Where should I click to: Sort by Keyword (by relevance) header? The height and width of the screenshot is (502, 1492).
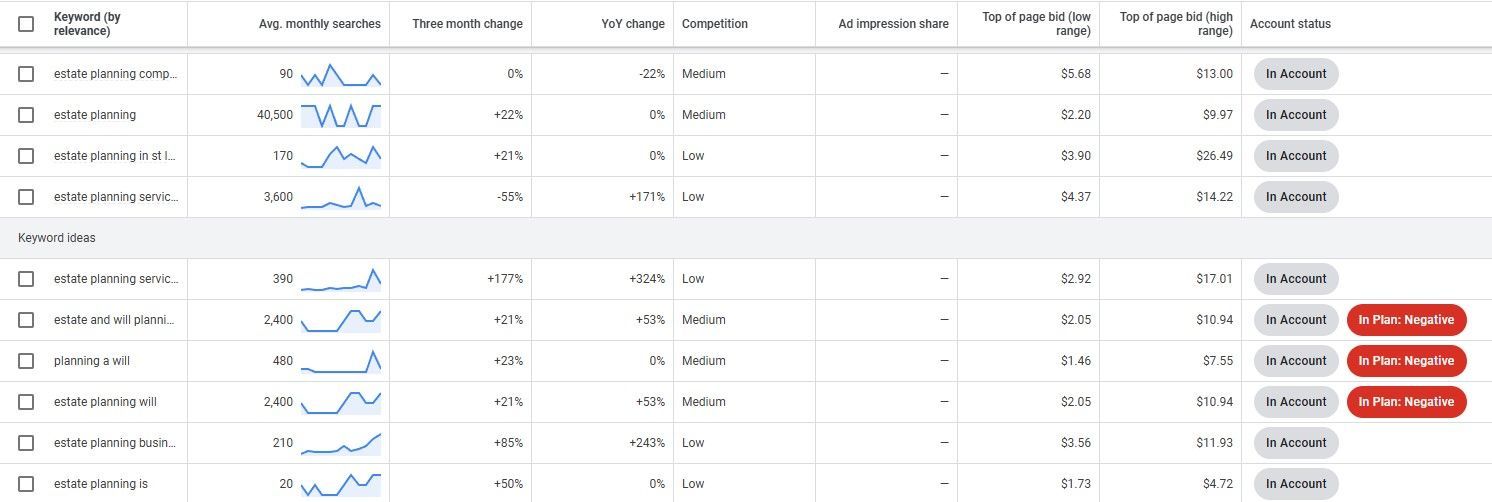(89, 24)
